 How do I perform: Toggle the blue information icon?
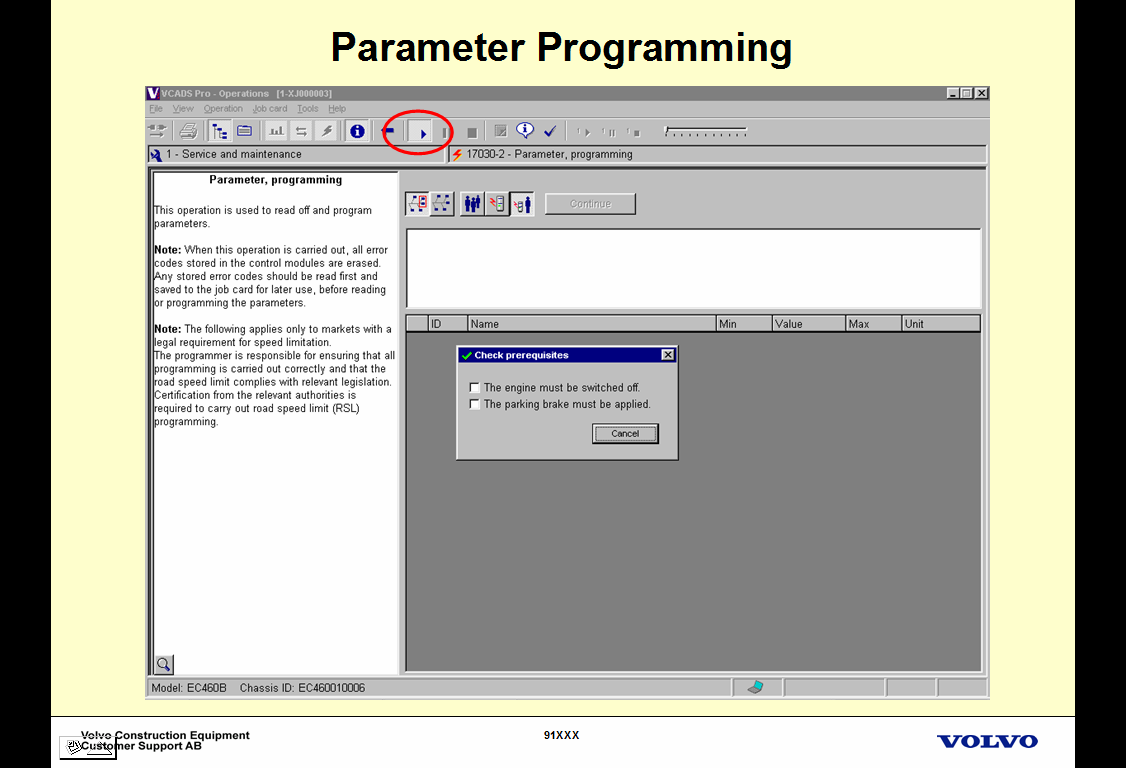(357, 131)
